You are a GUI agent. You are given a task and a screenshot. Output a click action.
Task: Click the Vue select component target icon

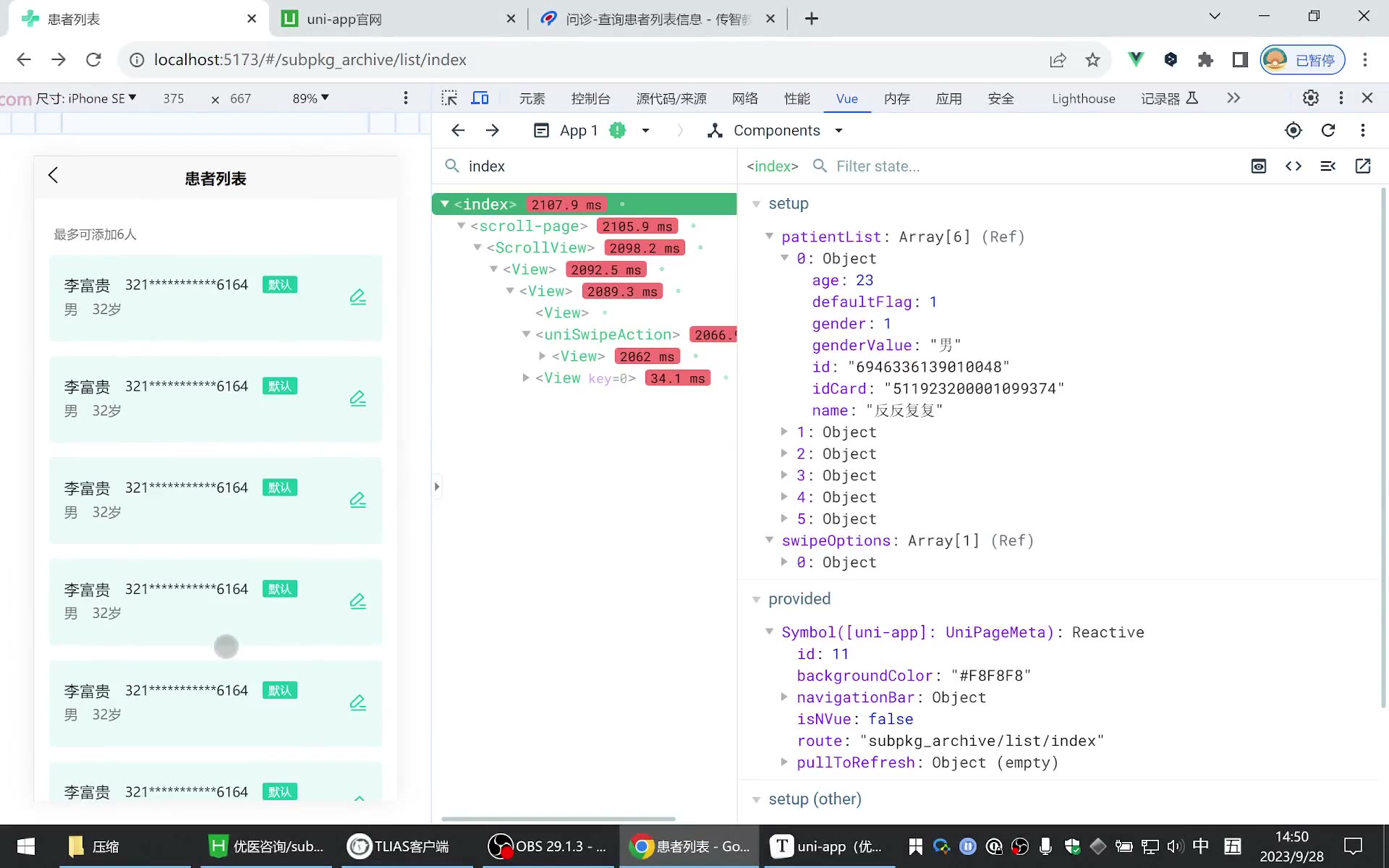(1294, 130)
